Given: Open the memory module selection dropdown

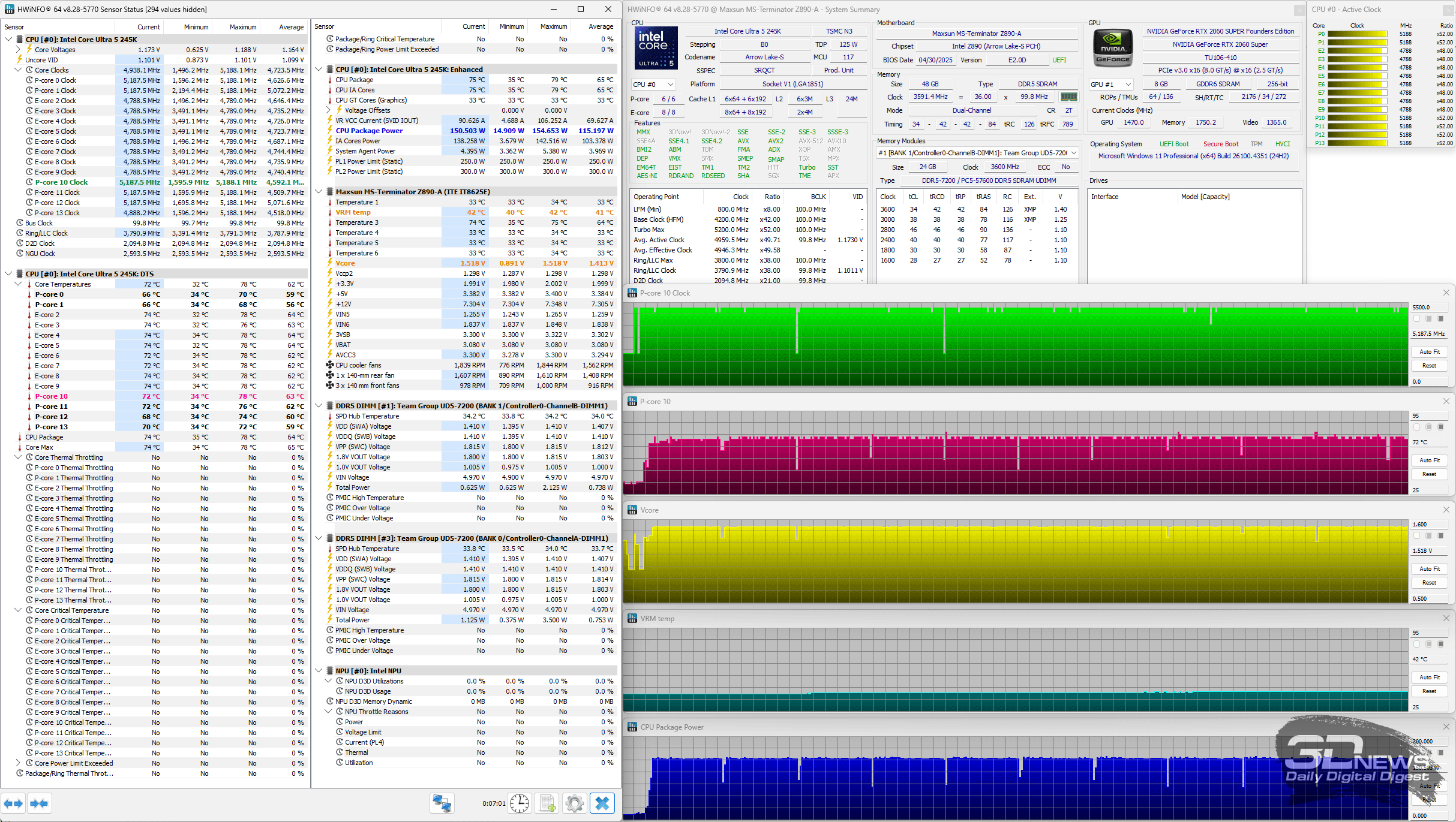Looking at the screenshot, I should point(977,153).
